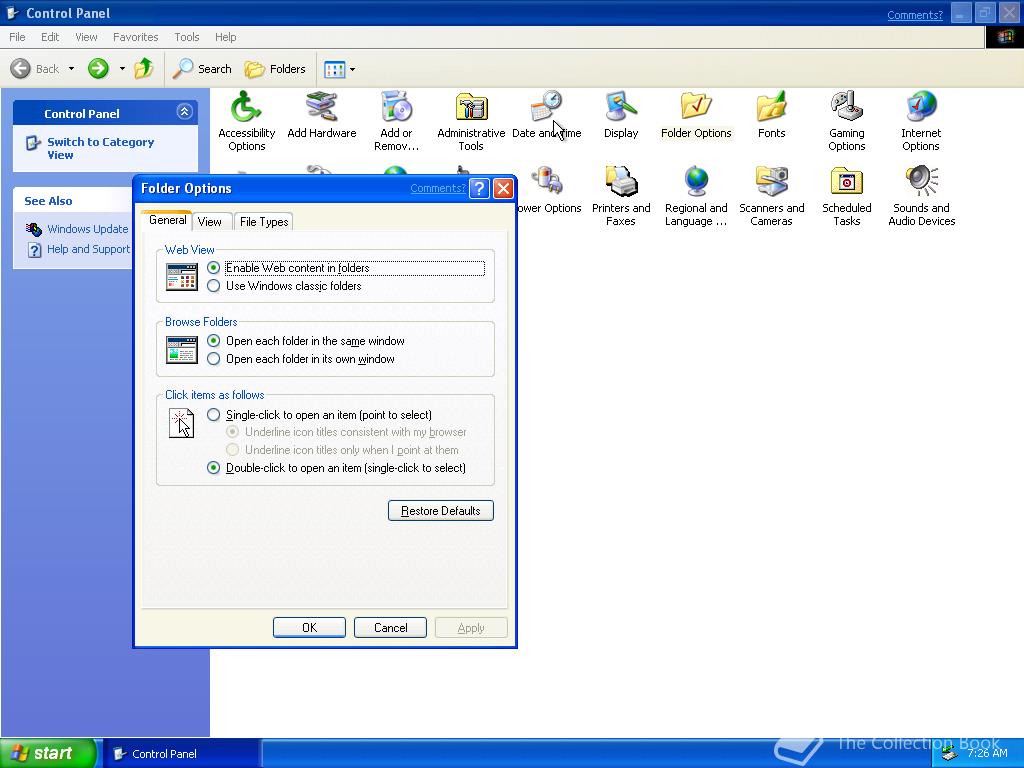Open Add or Remove Programs icon
1024x768 pixels.
(396, 121)
